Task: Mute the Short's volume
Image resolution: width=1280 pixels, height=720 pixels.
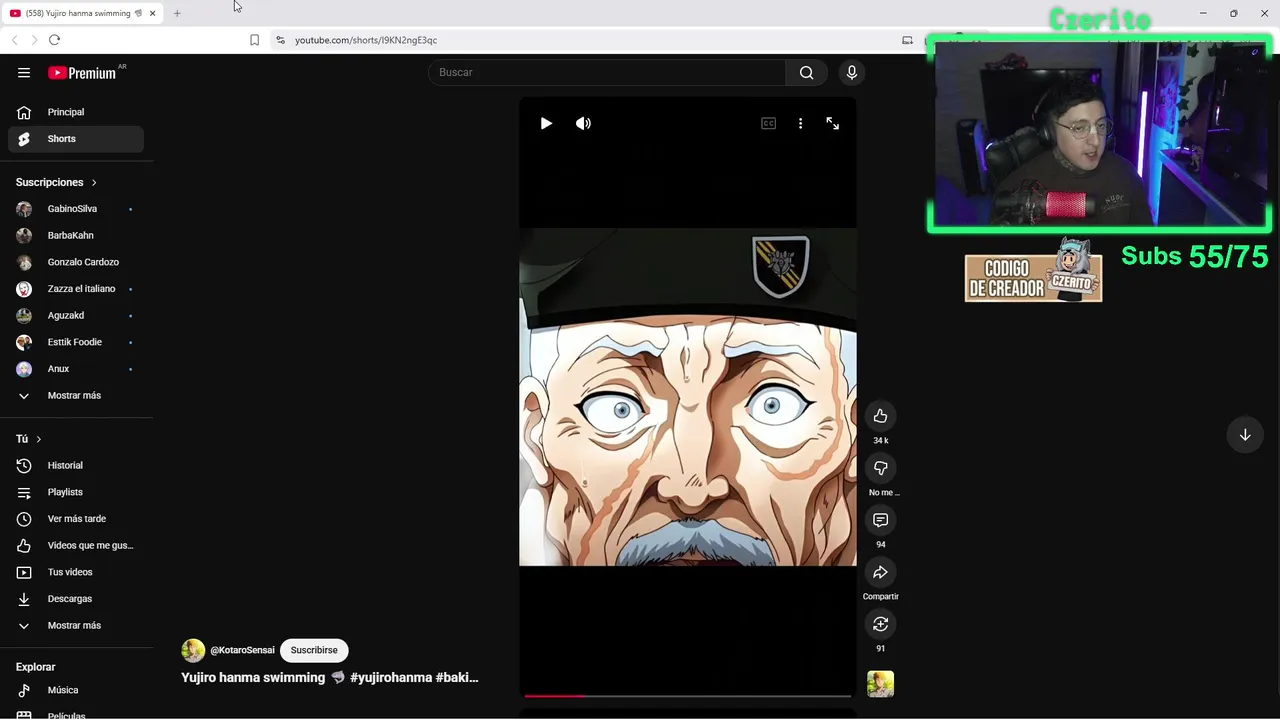Action: 583,123
